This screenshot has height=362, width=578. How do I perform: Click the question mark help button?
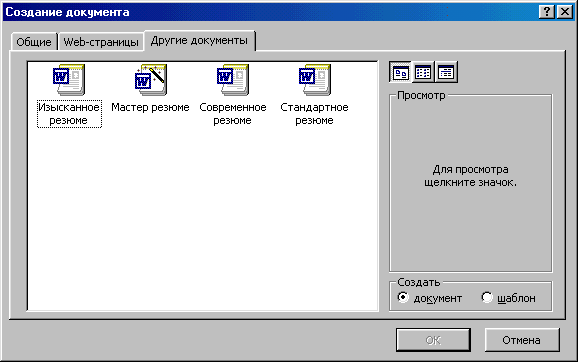pyautogui.click(x=547, y=12)
